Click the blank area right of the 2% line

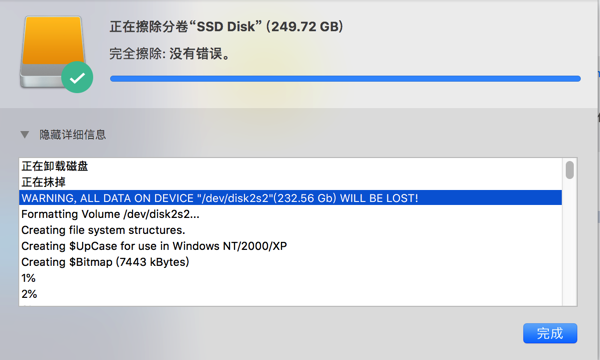click(x=298, y=294)
